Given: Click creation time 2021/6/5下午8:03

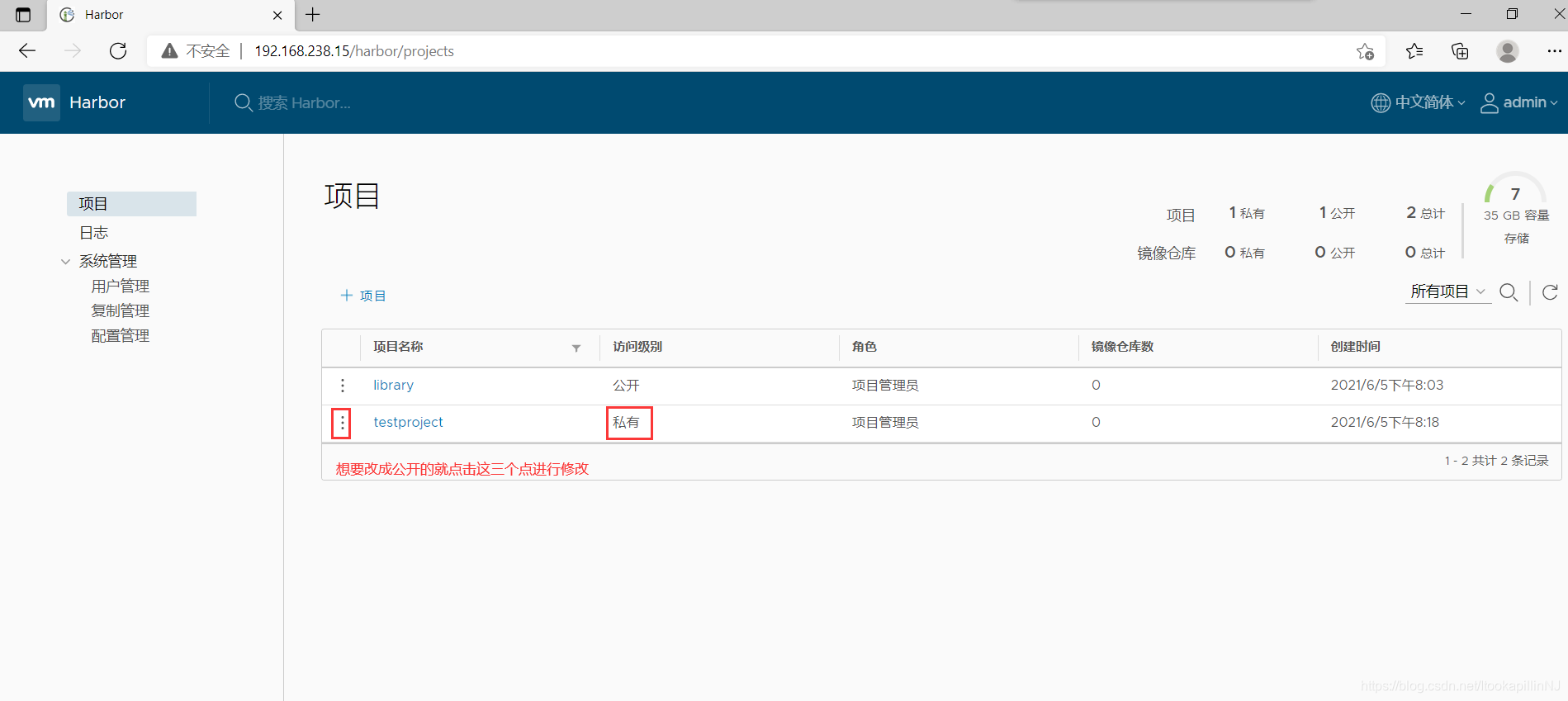Looking at the screenshot, I should click(1387, 386).
